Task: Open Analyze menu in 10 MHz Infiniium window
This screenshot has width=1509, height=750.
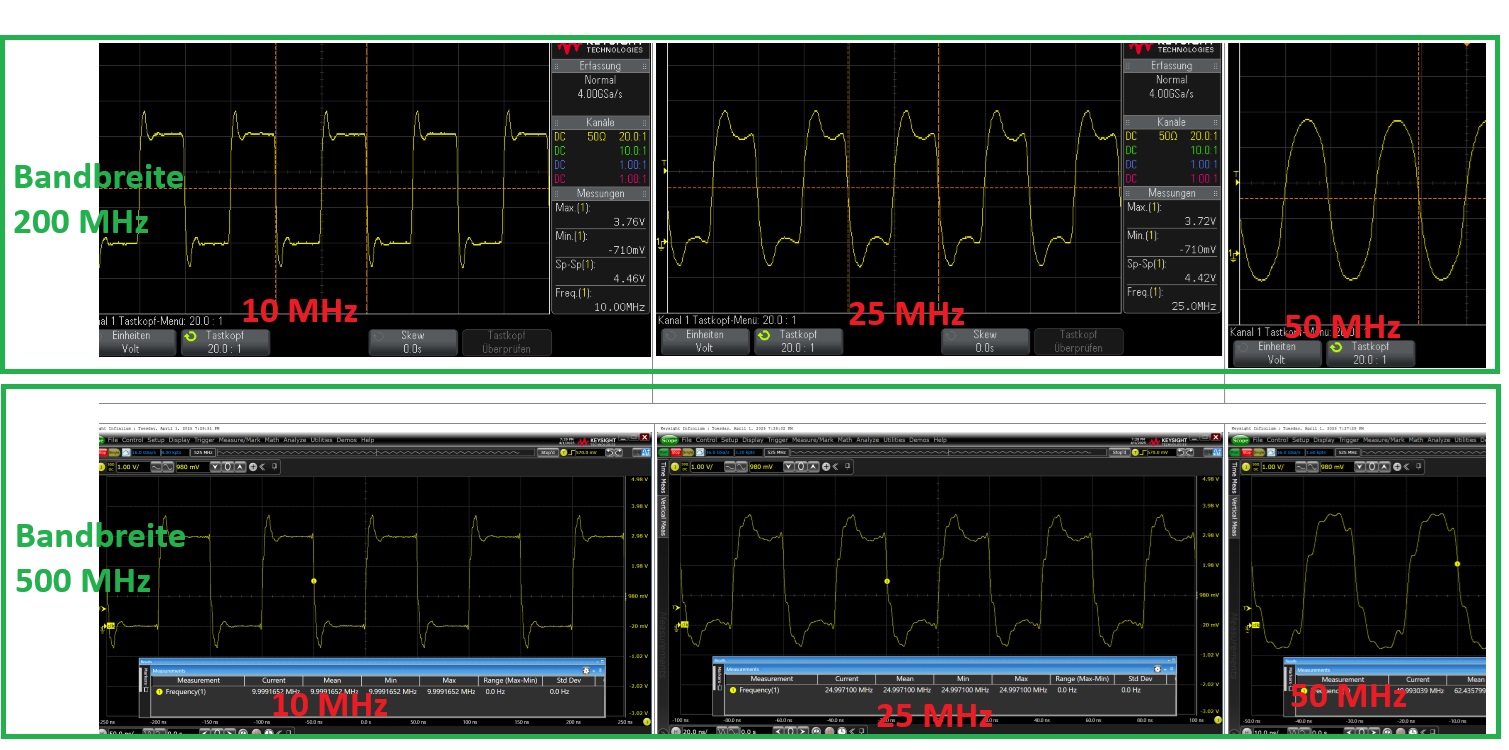Action: [x=294, y=440]
